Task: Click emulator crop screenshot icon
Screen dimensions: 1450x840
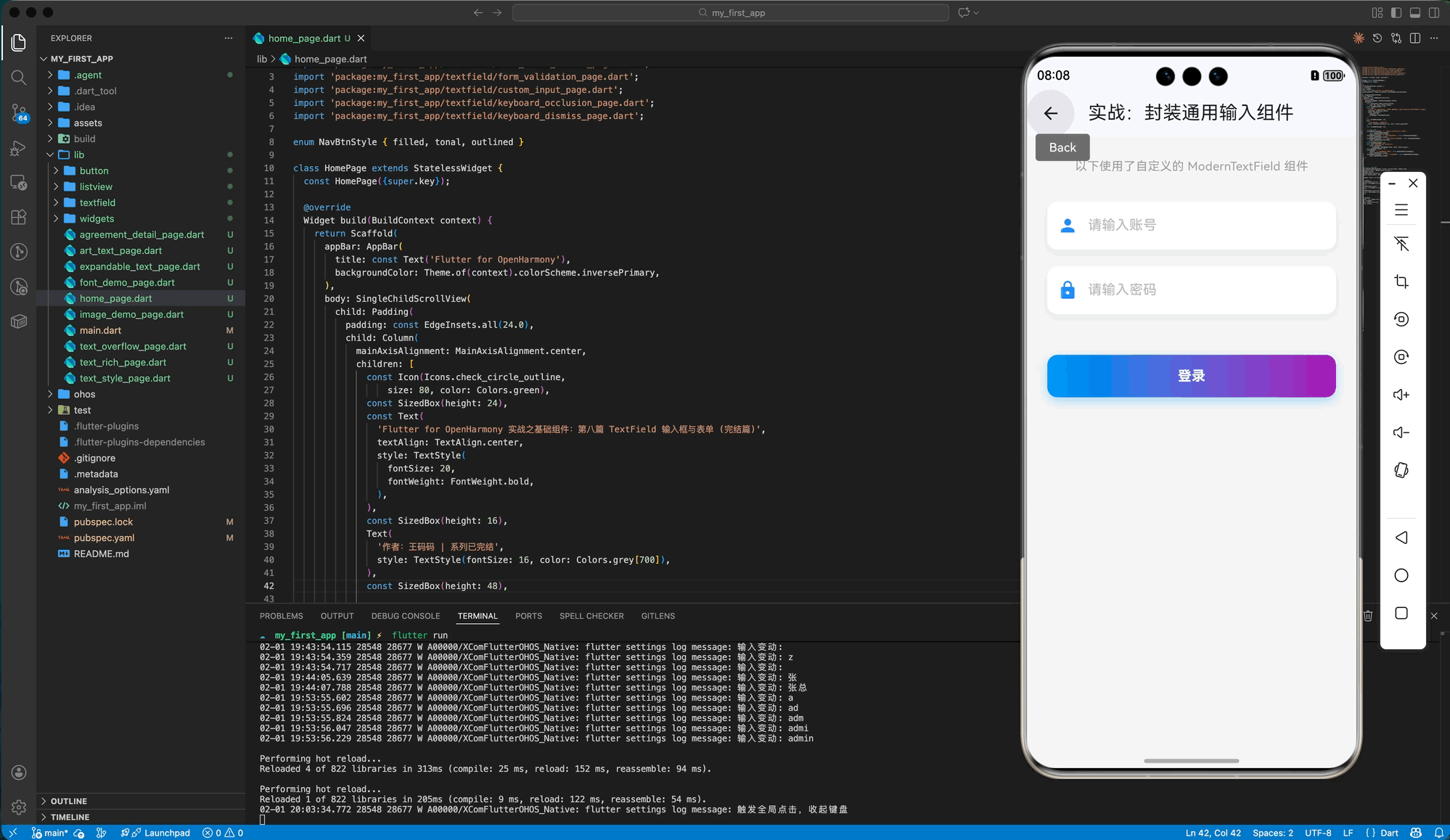Action: click(1401, 281)
